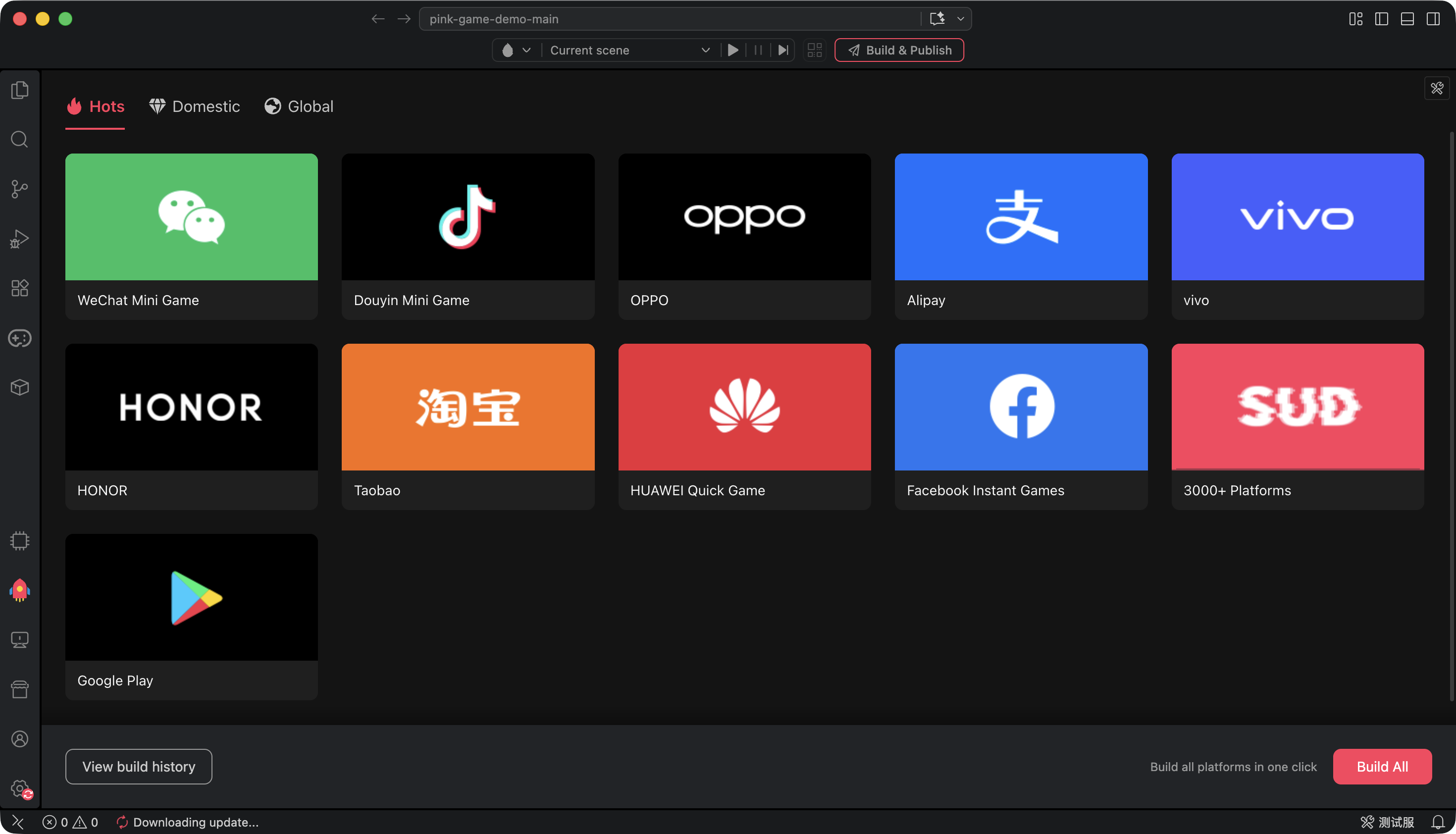Click the errors and warnings count in status bar
Viewport: 1456px width, 834px height.
[x=70, y=822]
